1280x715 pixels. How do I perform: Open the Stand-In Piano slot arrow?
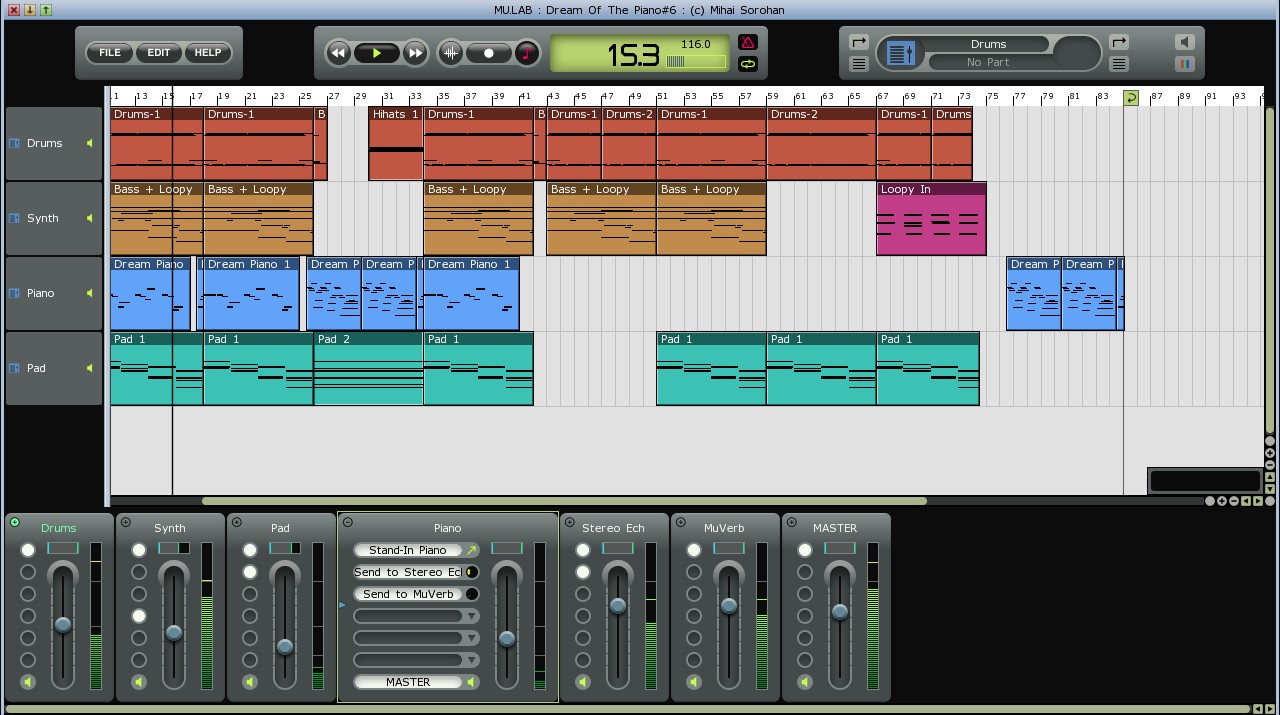point(472,550)
